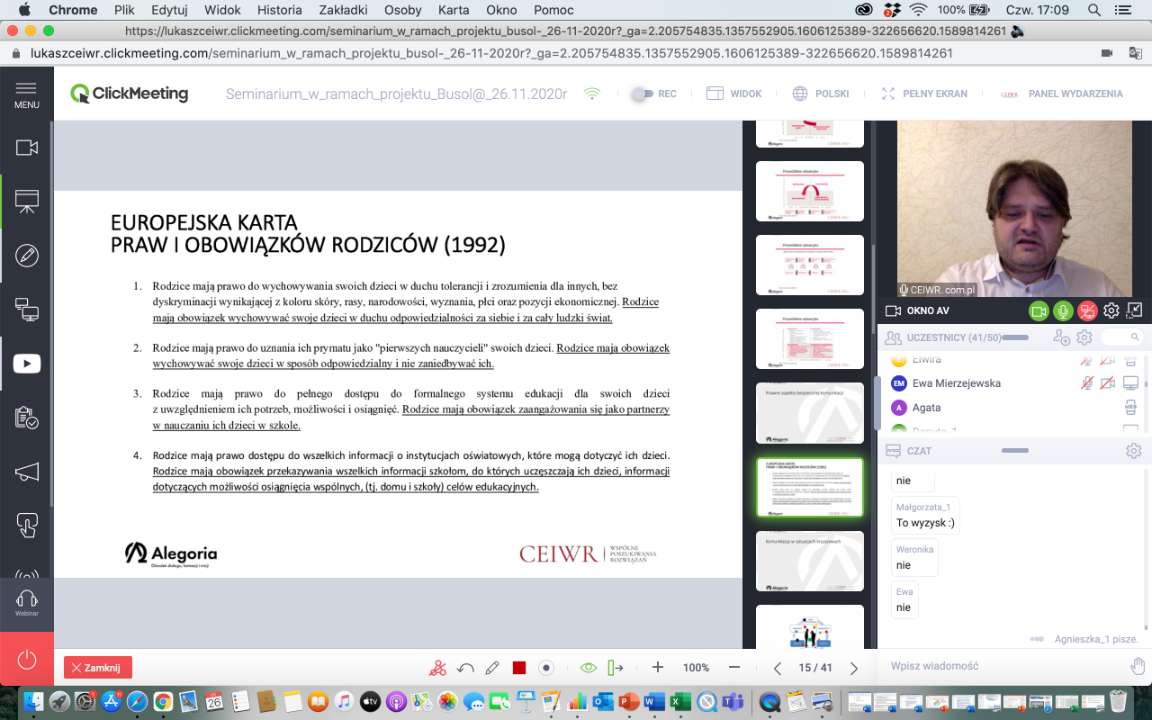1152x720 pixels.
Task: Open the screen sharing tool in the sidebar
Action: tap(27, 309)
